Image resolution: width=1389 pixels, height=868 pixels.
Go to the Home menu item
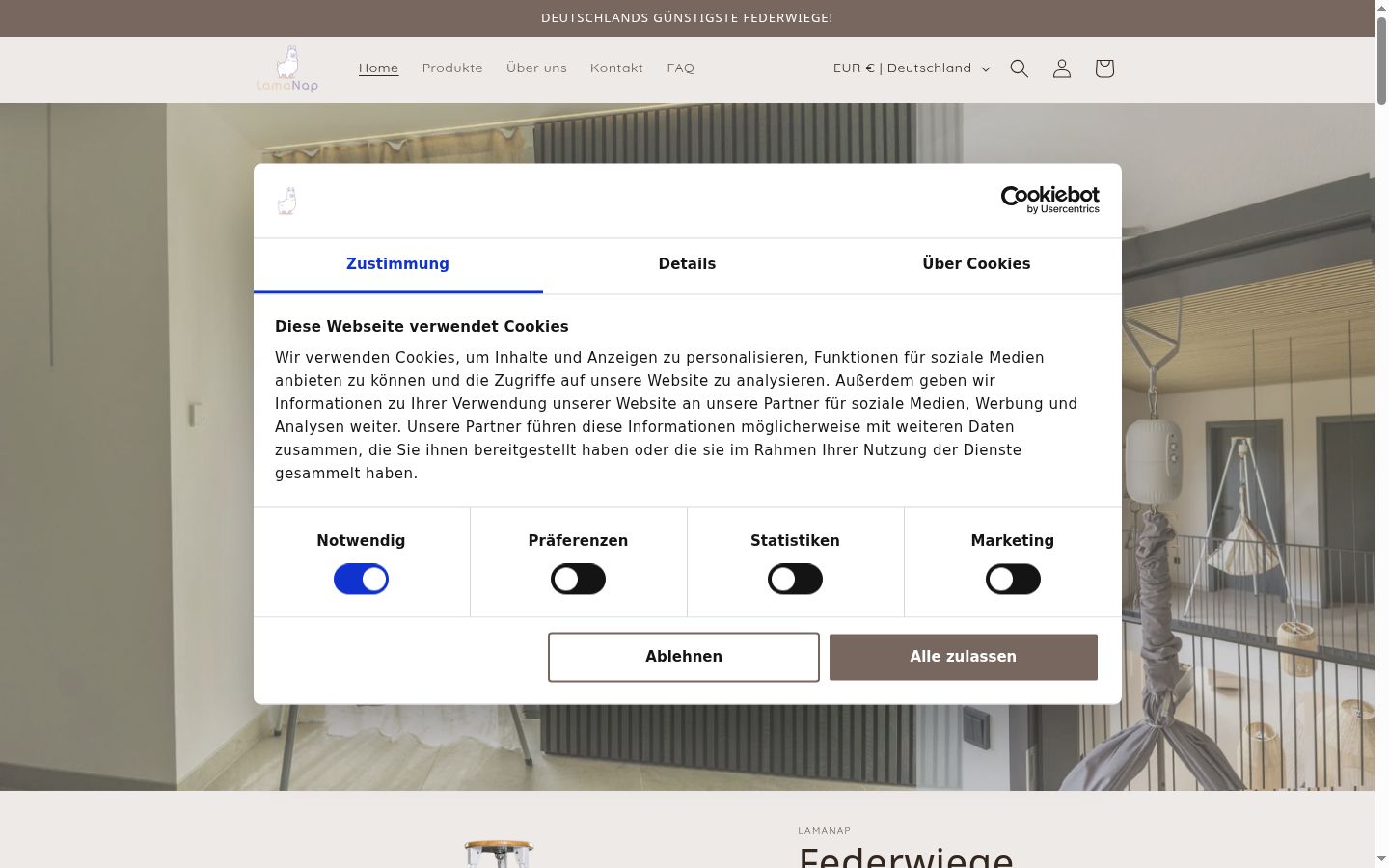tap(378, 68)
